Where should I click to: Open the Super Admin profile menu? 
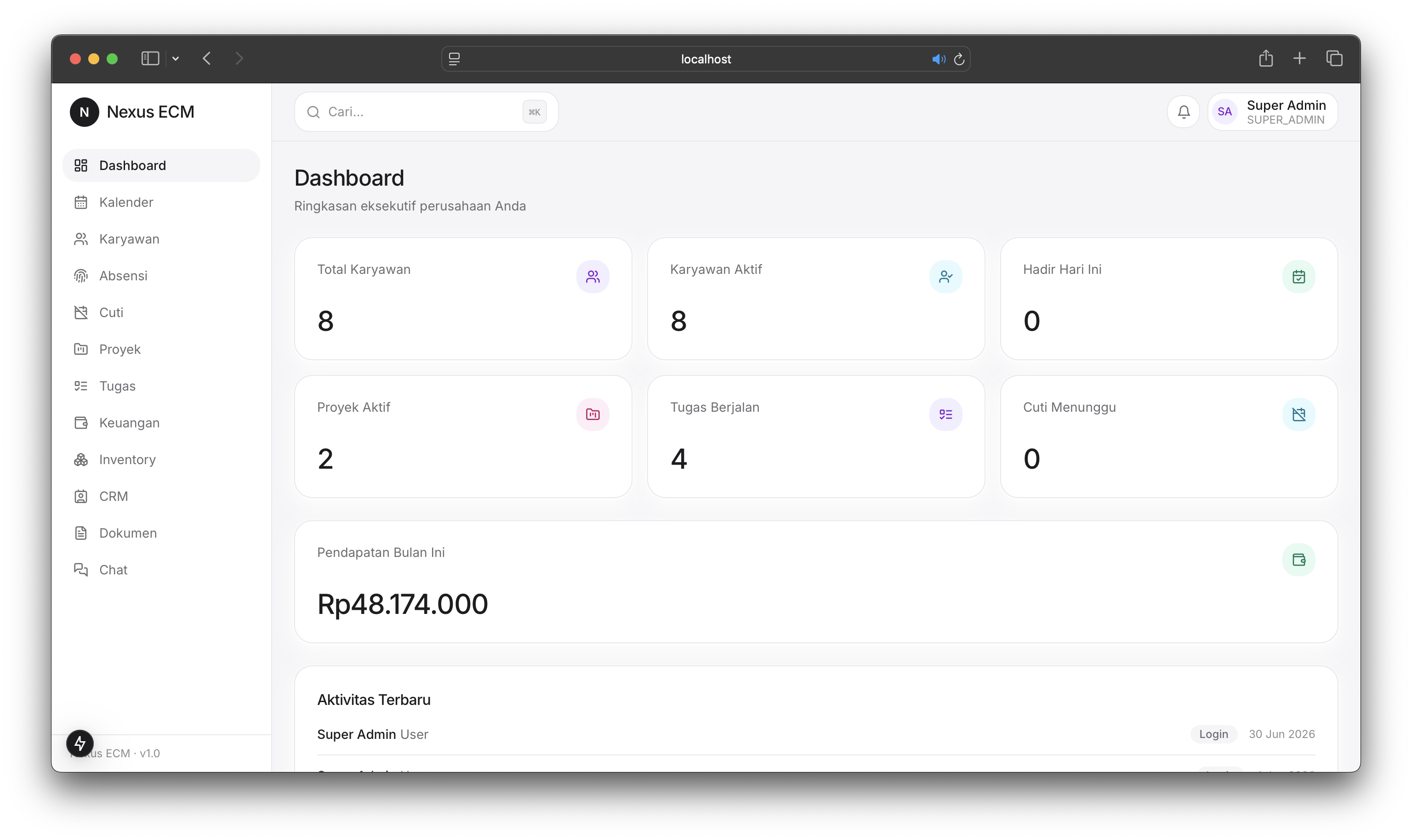click(1272, 112)
